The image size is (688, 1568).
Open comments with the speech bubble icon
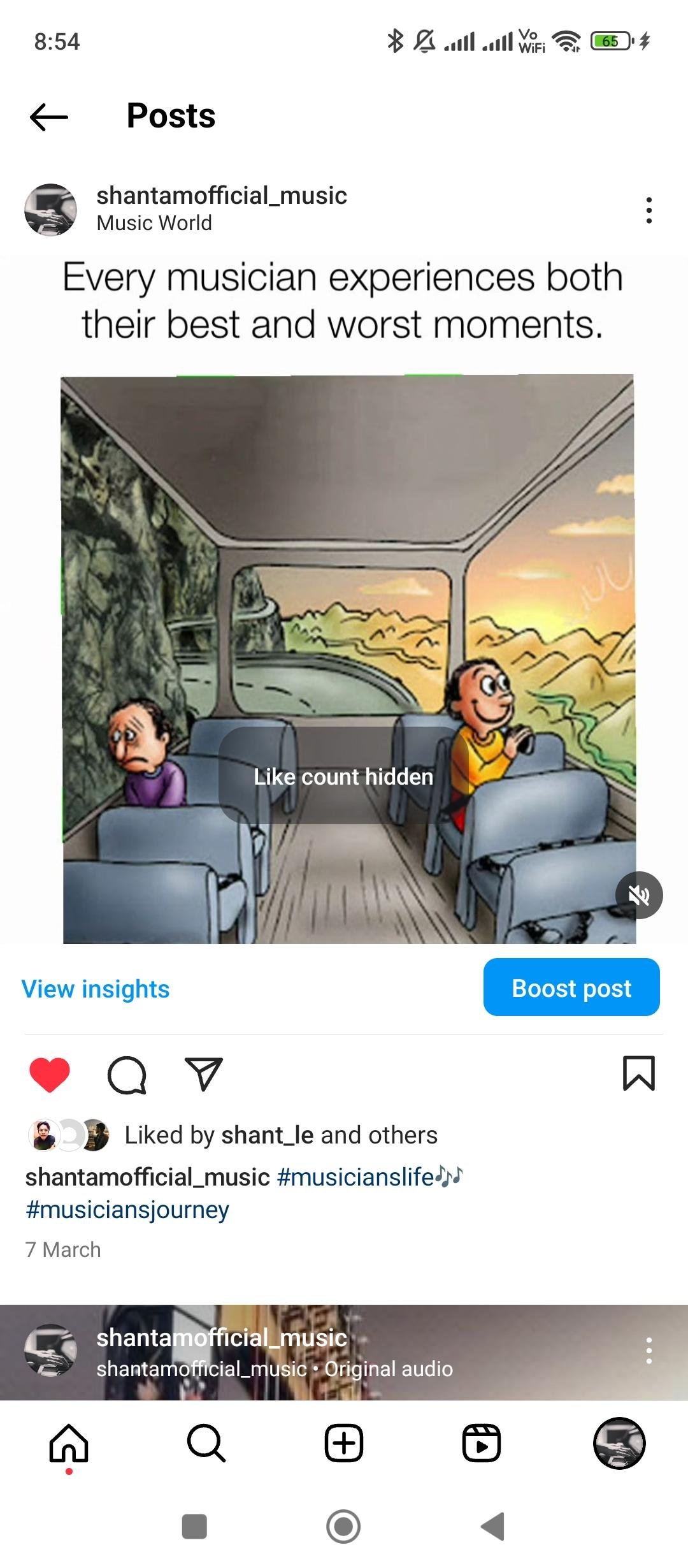(127, 1075)
